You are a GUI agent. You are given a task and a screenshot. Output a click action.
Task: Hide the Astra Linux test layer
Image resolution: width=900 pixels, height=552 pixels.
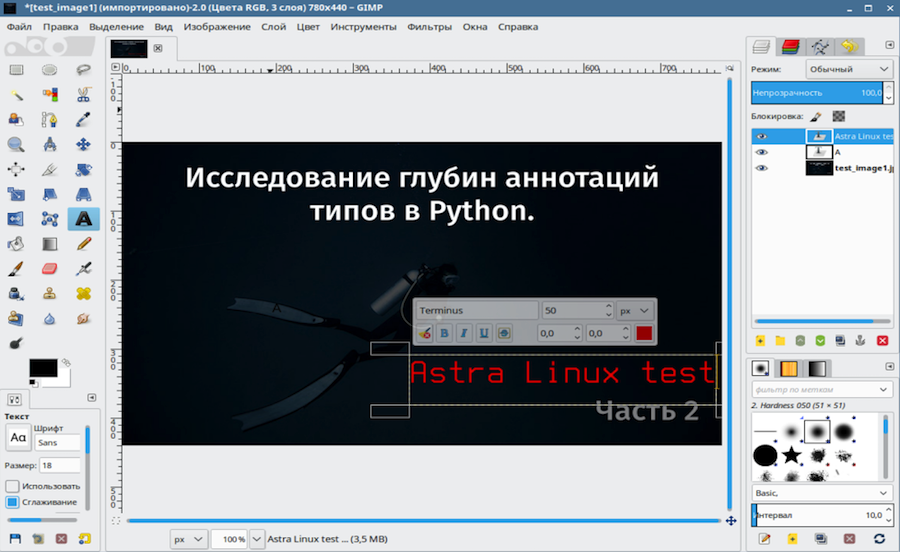click(762, 136)
